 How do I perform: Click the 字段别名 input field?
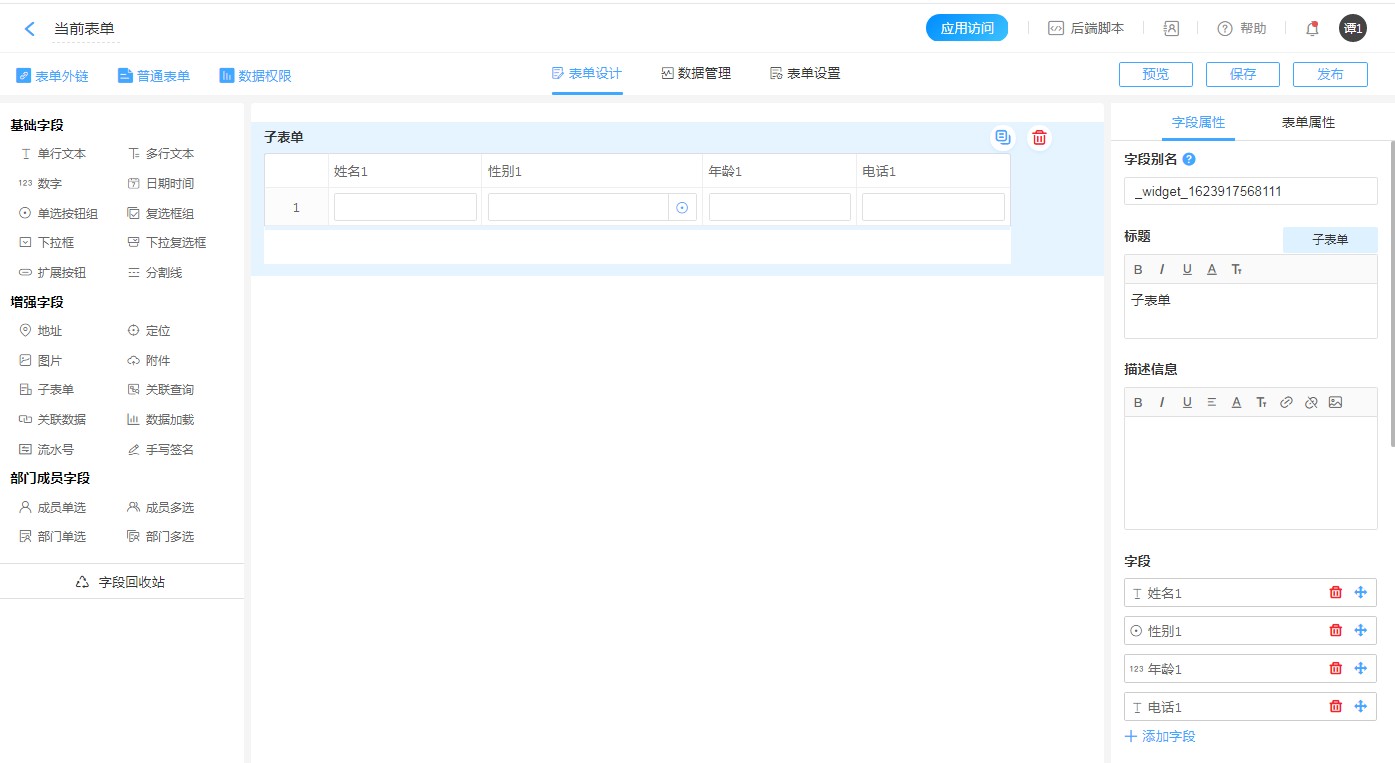[x=1250, y=191]
